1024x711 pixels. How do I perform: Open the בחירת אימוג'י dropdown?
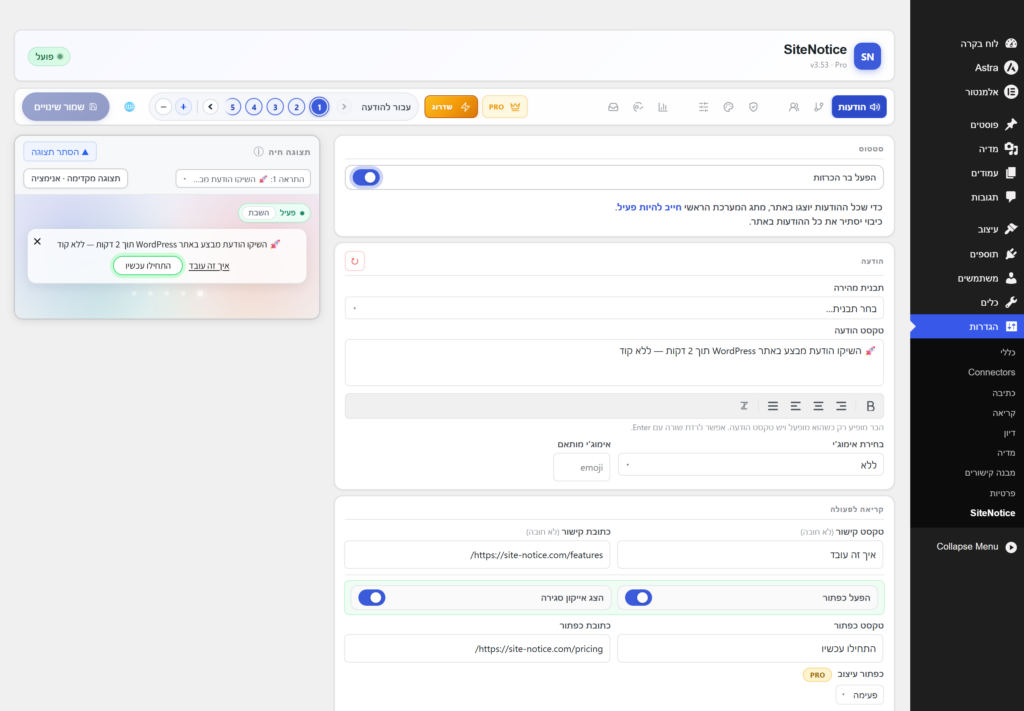[750, 465]
